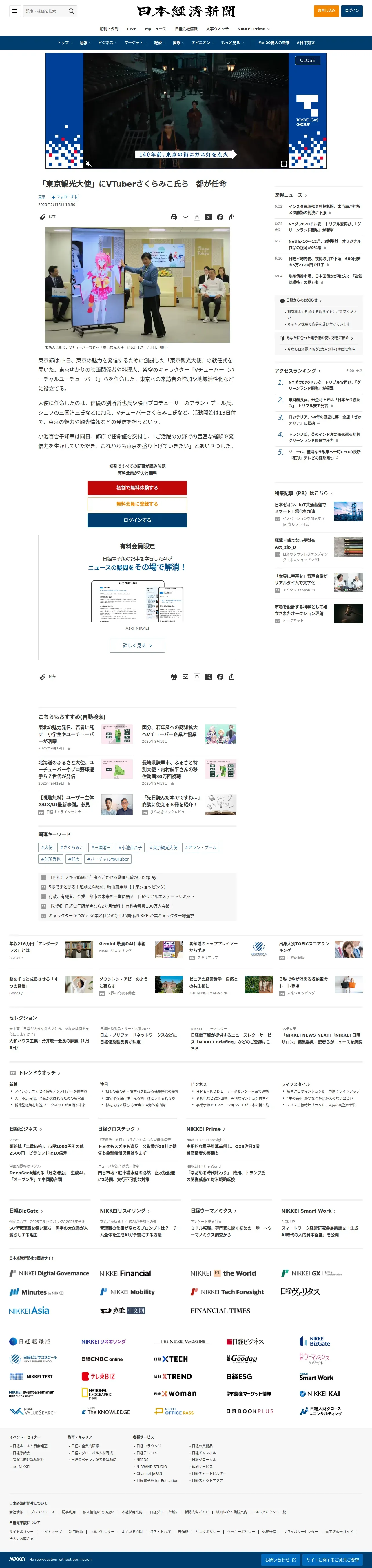This screenshot has height=1568, width=372.
Task: Open NIKKEI Financial logo link
Action: click(125, 1273)
